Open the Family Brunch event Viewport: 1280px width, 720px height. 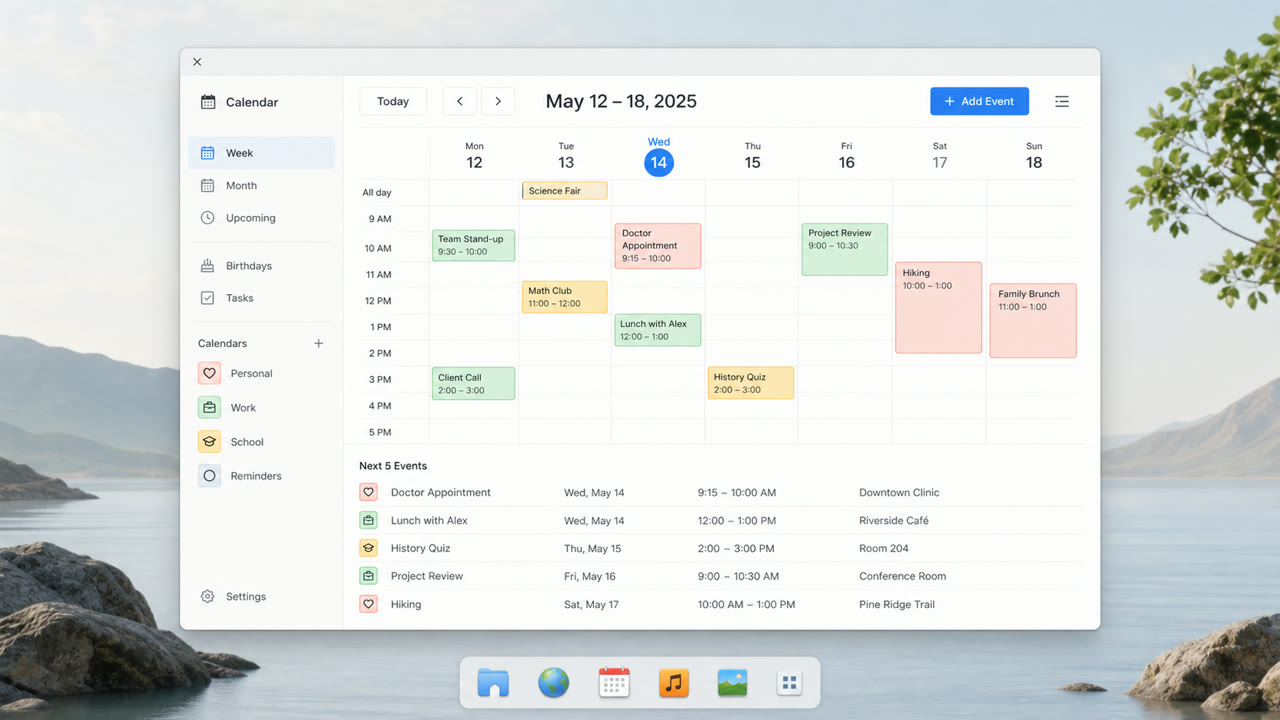tap(1033, 321)
